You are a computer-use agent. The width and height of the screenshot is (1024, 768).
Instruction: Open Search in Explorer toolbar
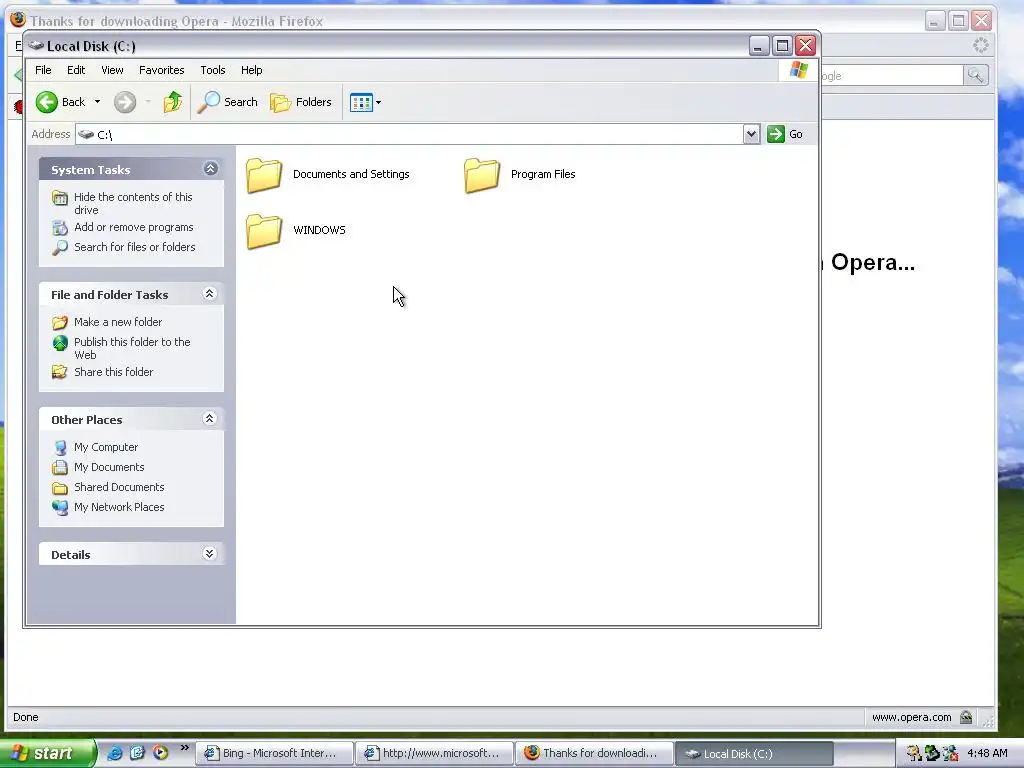(x=227, y=102)
